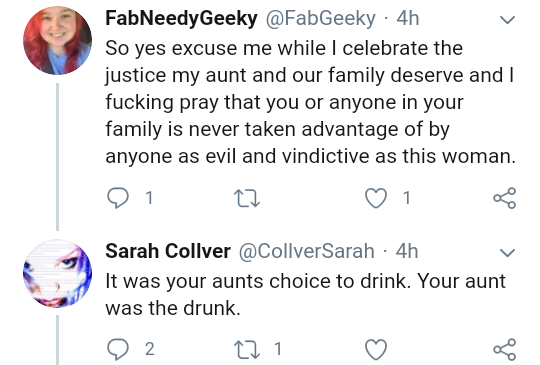Screen dimensions: 540x365
Task: Open tweet text about celebrating justice
Action: click(310, 102)
